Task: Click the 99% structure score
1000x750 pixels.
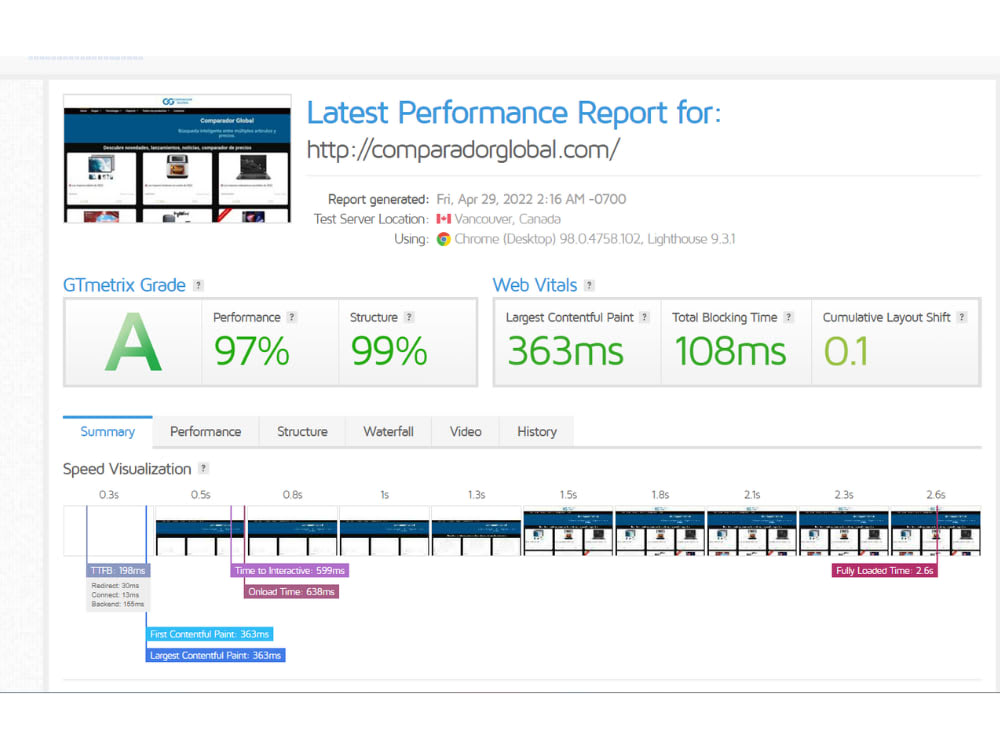Action: pyautogui.click(x=389, y=351)
